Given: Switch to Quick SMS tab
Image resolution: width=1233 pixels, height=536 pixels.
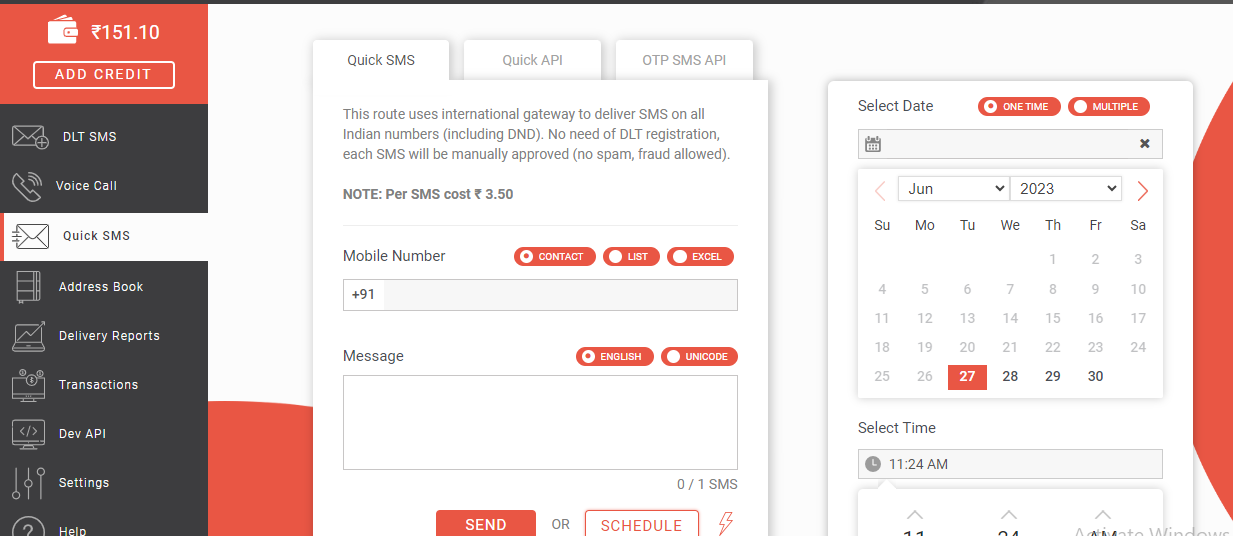Looking at the screenshot, I should 381,60.
